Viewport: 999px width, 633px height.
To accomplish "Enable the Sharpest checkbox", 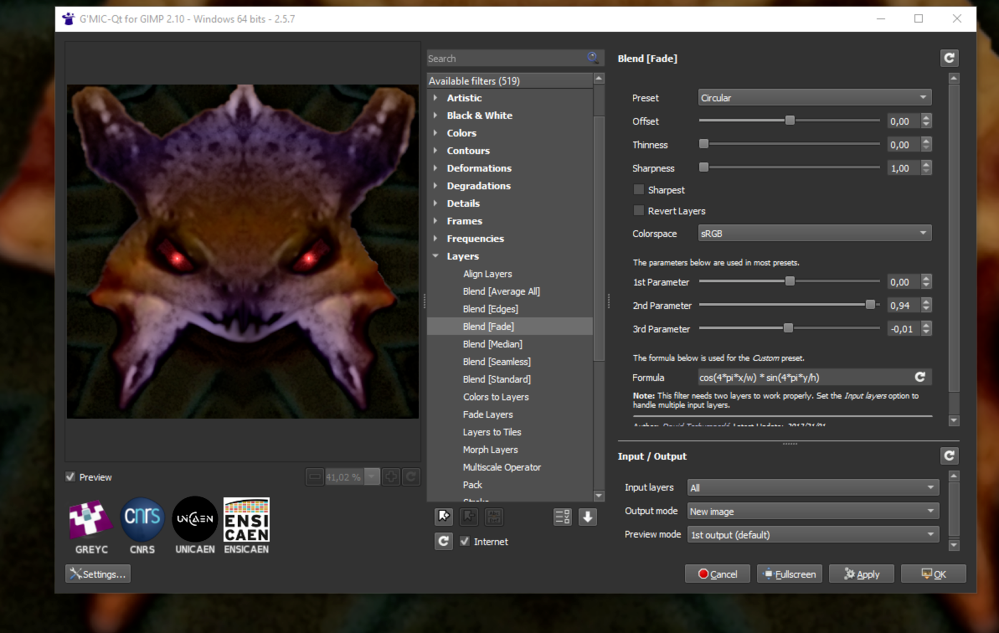I will pos(639,190).
